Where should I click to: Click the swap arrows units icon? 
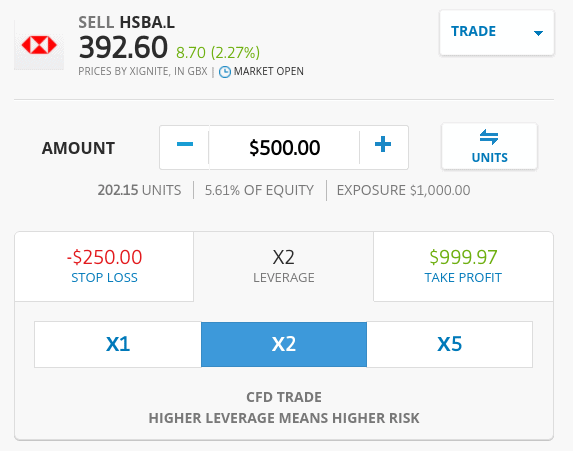coord(489,137)
